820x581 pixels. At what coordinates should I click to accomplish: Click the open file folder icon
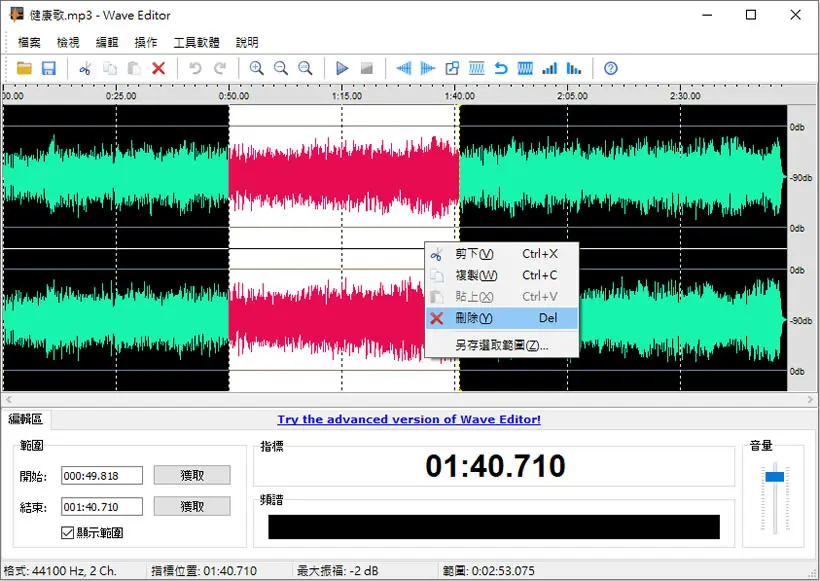click(x=24, y=68)
